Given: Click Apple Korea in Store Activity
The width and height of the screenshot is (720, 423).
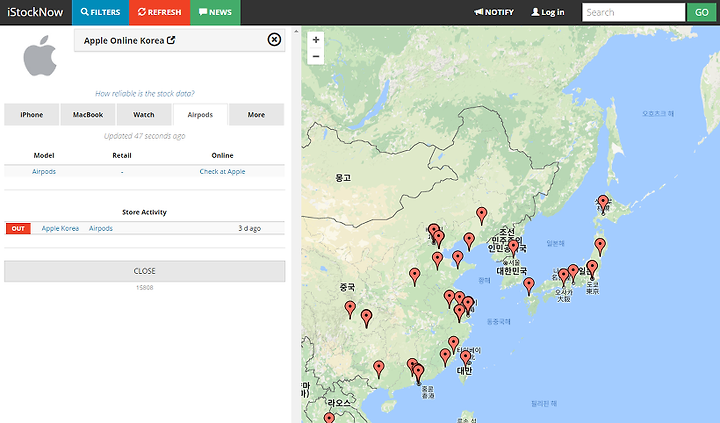Looking at the screenshot, I should pyautogui.click(x=60, y=228).
